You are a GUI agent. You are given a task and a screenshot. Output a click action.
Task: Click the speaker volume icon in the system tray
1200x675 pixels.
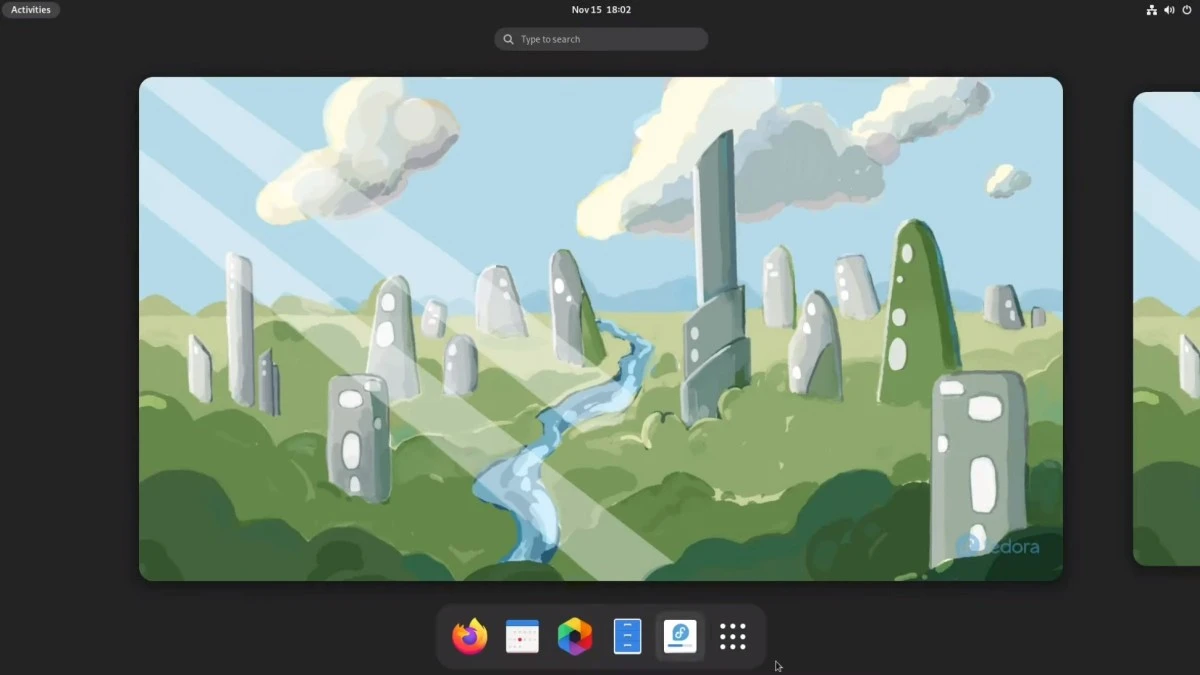(1169, 9)
